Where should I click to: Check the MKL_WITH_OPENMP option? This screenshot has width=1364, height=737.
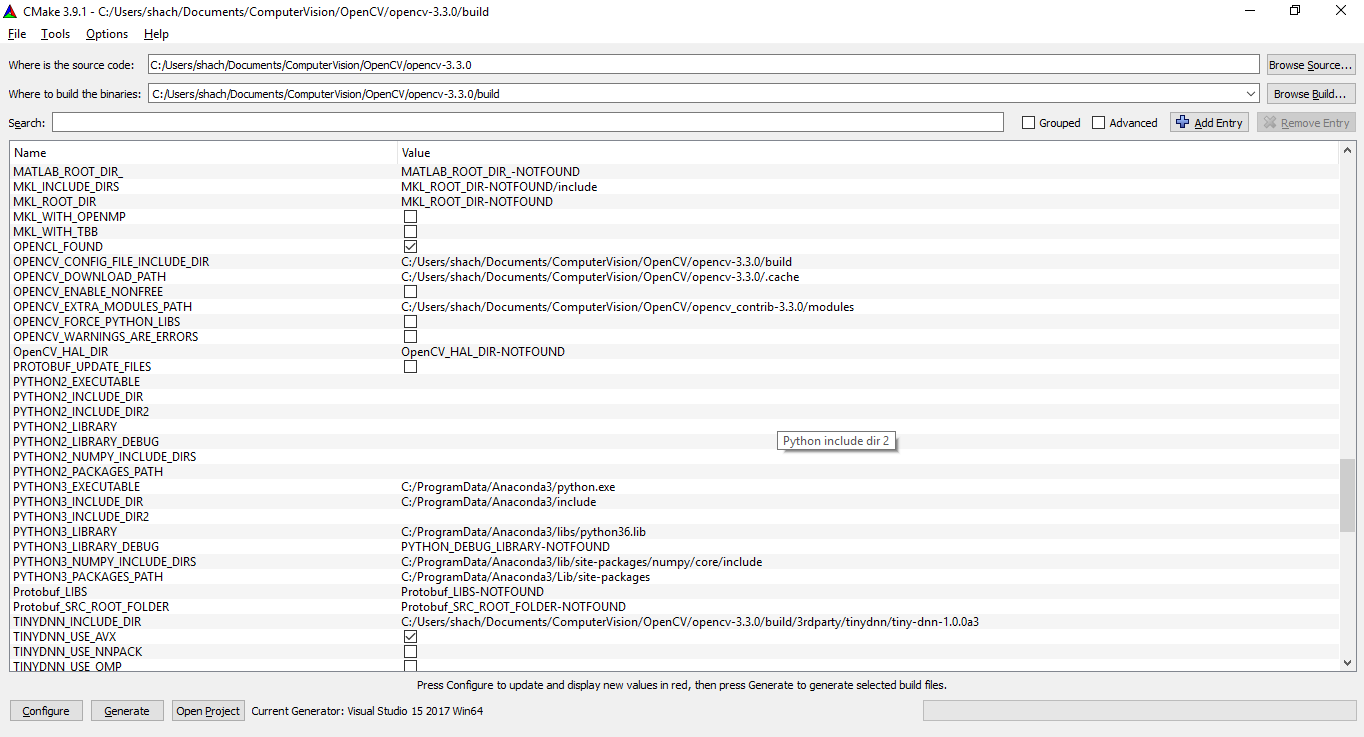tap(410, 216)
